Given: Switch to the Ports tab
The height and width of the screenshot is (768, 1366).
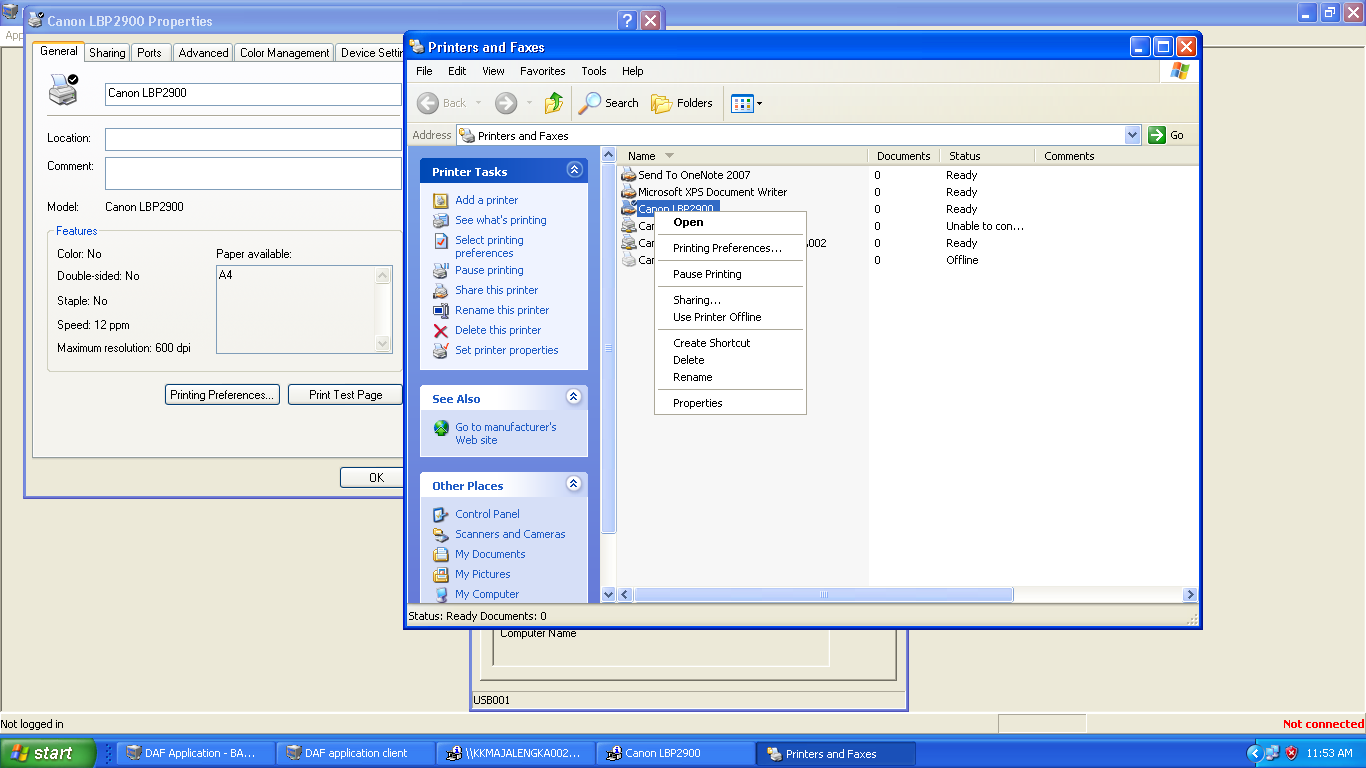Looking at the screenshot, I should (x=150, y=53).
